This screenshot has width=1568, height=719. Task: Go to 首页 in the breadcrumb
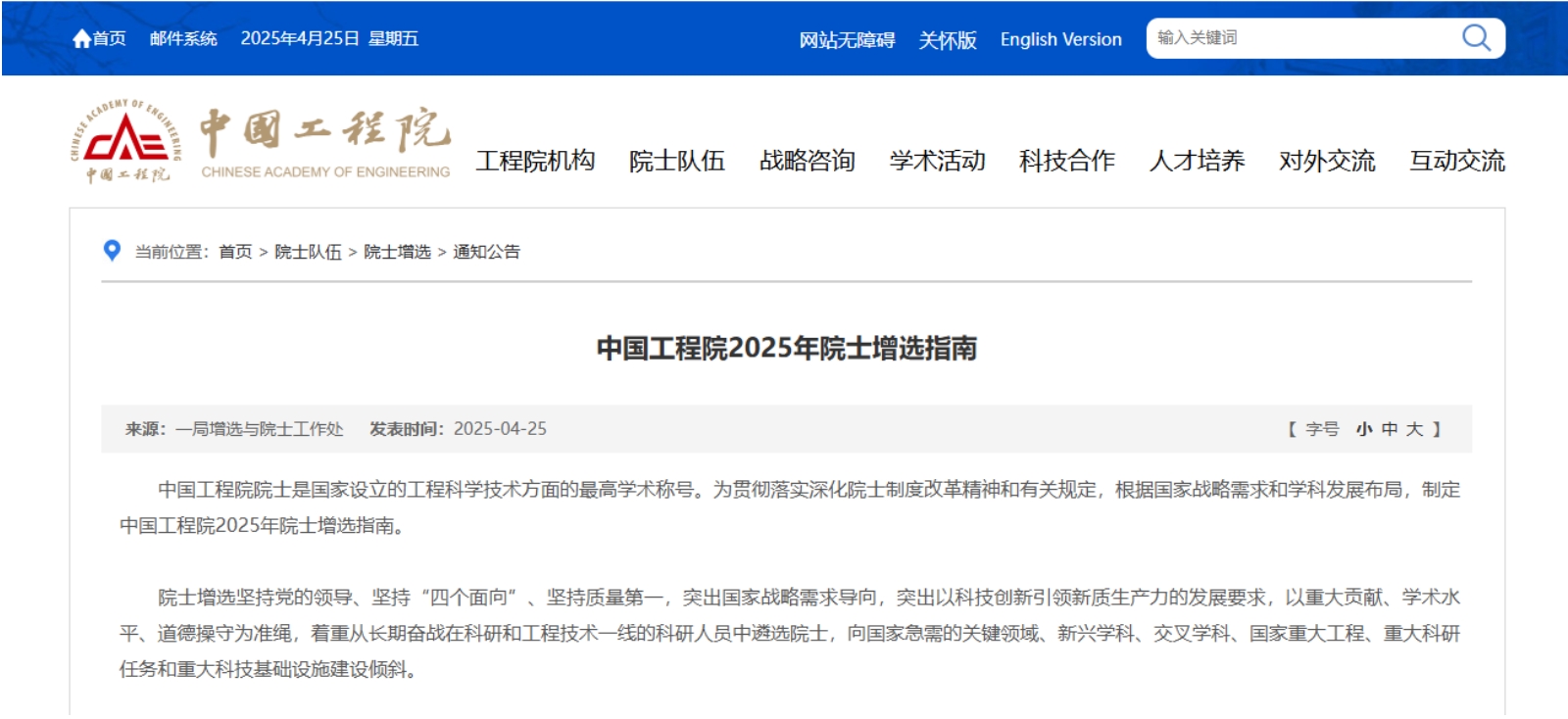coord(235,252)
